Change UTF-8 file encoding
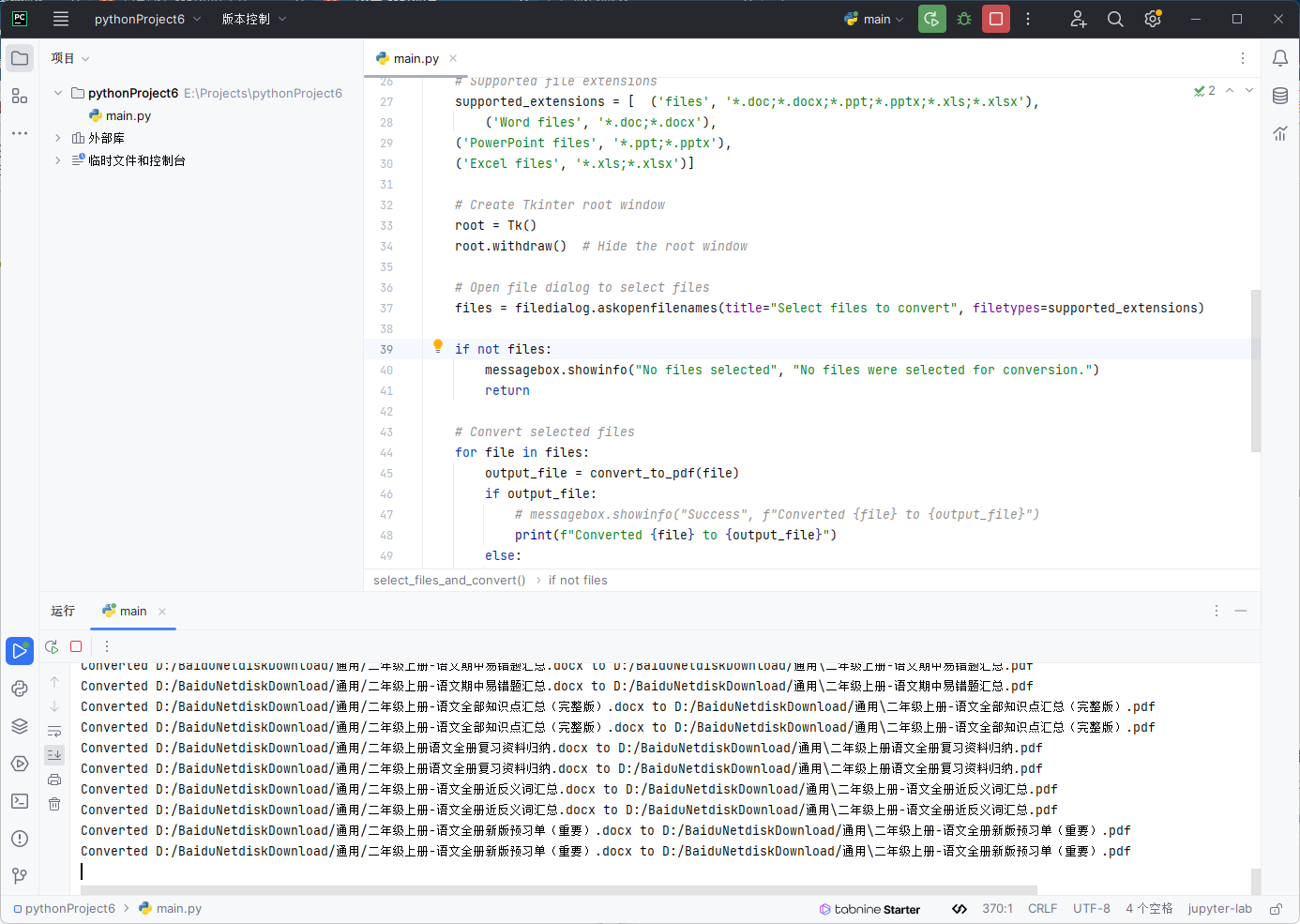1300x924 pixels. click(x=1092, y=909)
